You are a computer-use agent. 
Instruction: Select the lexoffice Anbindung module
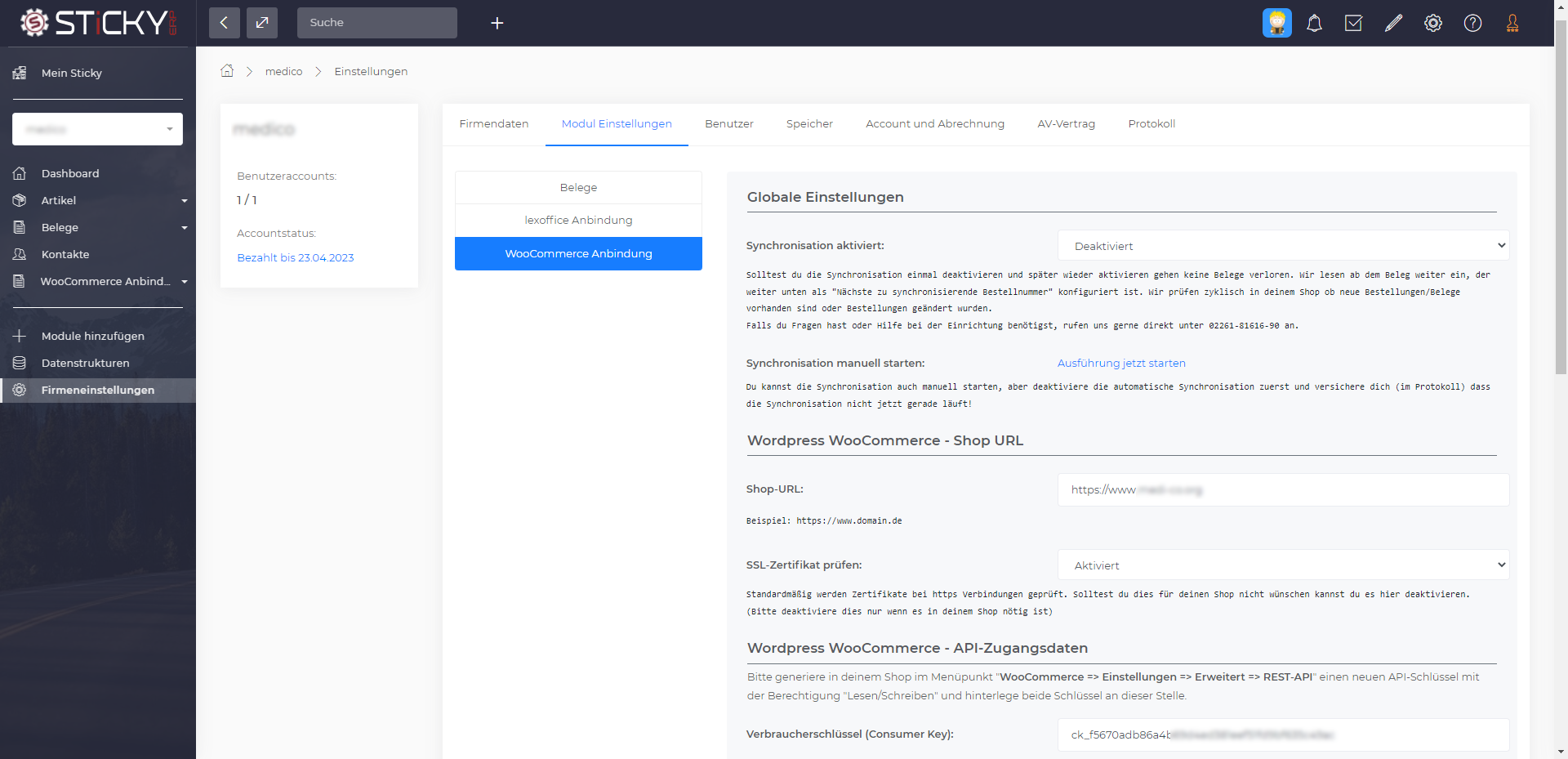578,221
